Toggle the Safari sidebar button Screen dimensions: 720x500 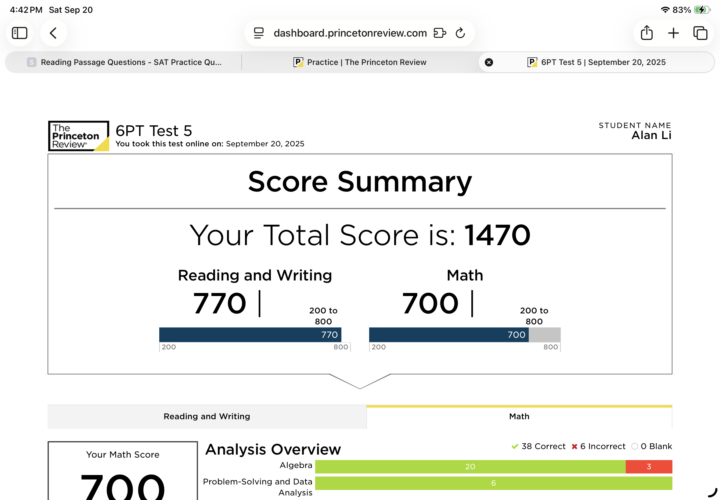(19, 33)
